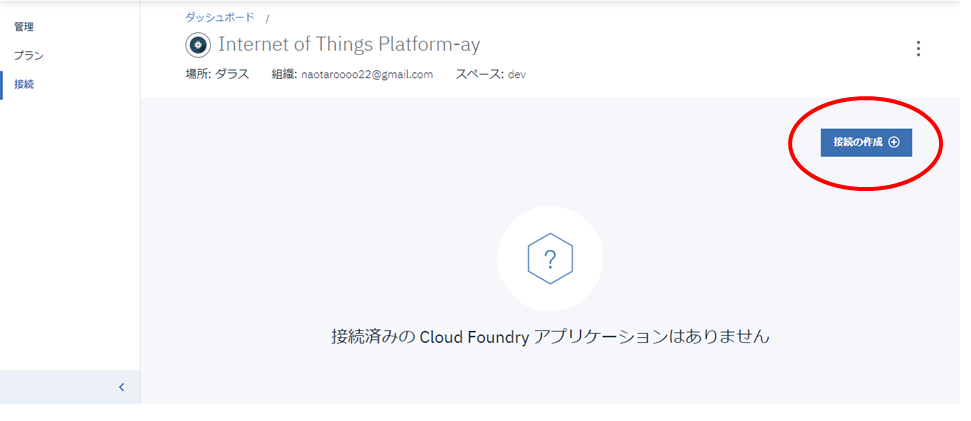
Task: Click the plus icon inside 接続の作成
Action: pyautogui.click(x=894, y=143)
